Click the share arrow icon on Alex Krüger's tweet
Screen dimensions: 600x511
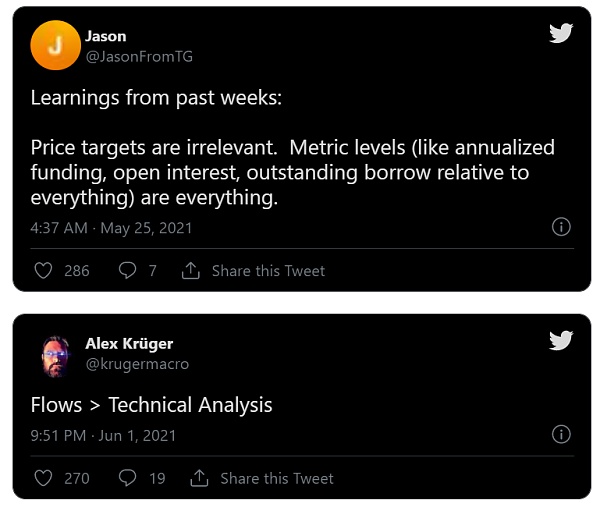coord(199,478)
